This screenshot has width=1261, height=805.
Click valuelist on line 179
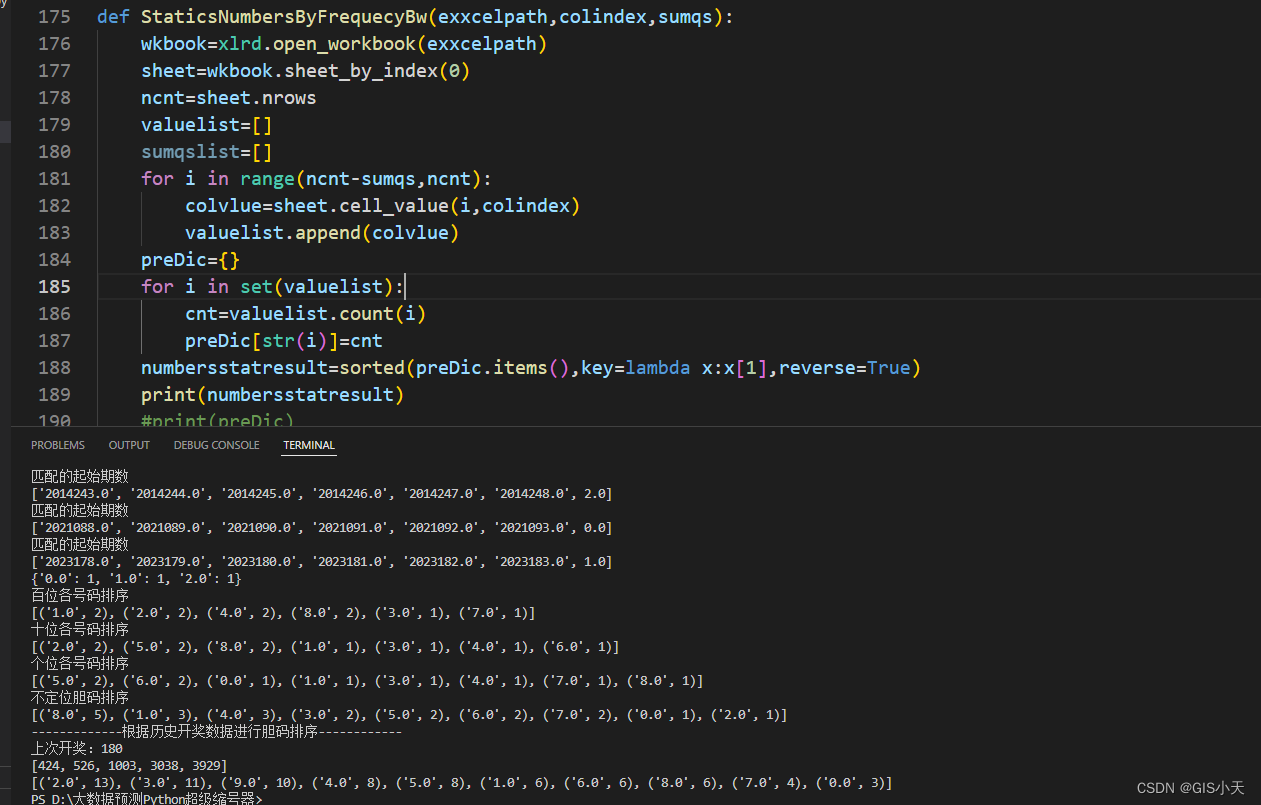[x=190, y=125]
